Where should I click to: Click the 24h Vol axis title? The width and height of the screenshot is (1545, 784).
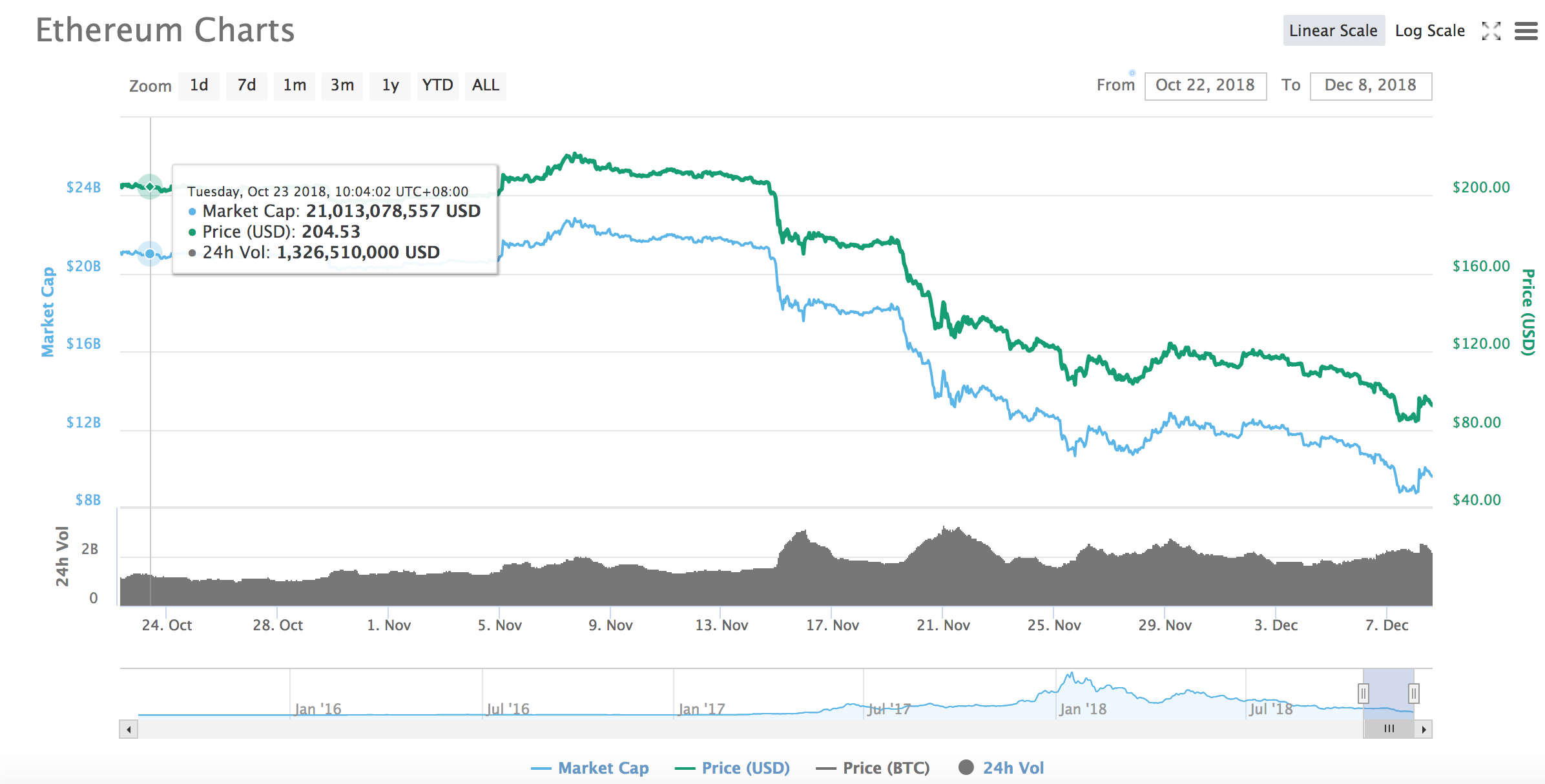pyautogui.click(x=62, y=556)
